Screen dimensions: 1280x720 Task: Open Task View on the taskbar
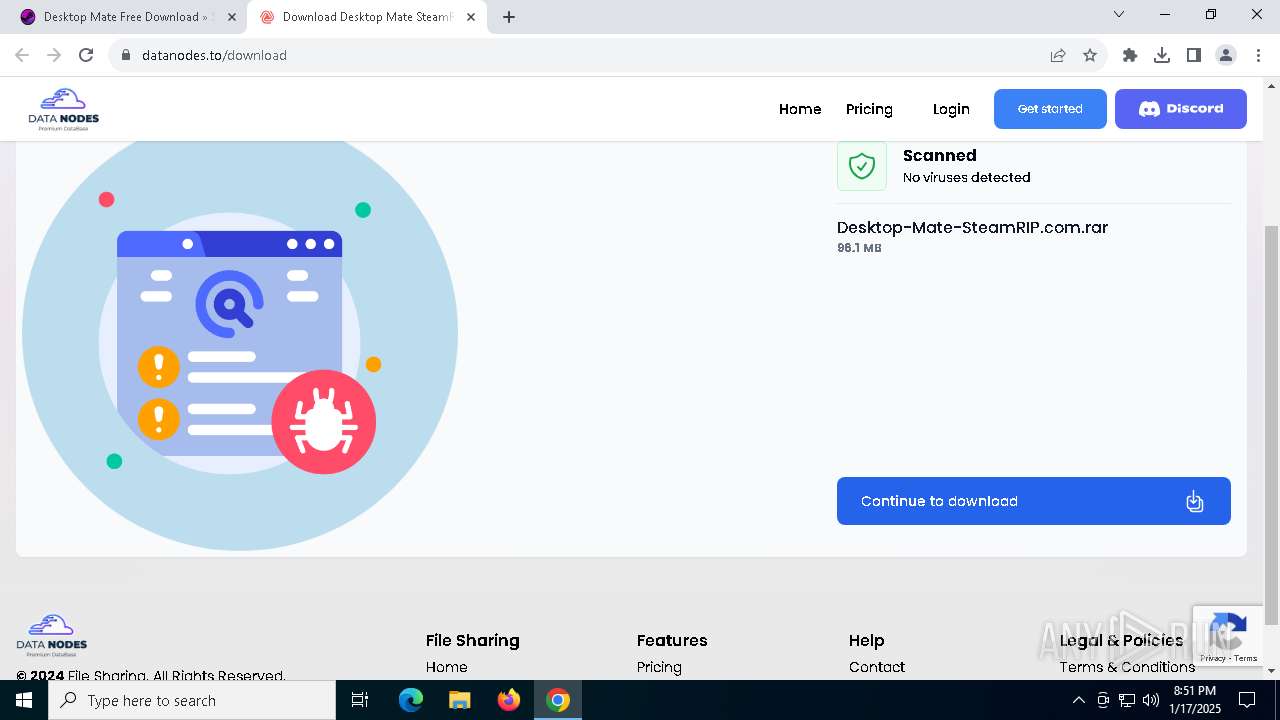360,700
